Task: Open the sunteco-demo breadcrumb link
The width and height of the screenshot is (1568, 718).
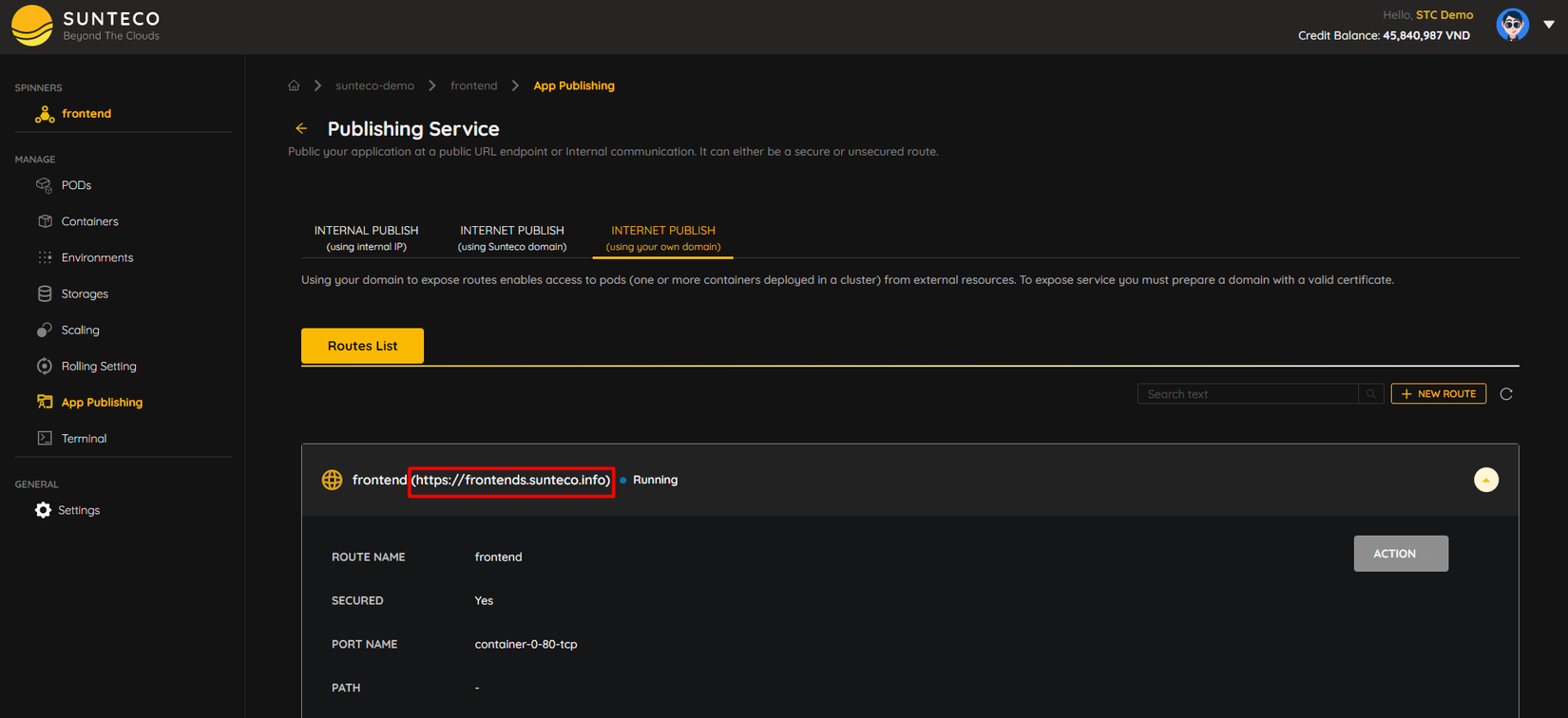Action: (374, 85)
